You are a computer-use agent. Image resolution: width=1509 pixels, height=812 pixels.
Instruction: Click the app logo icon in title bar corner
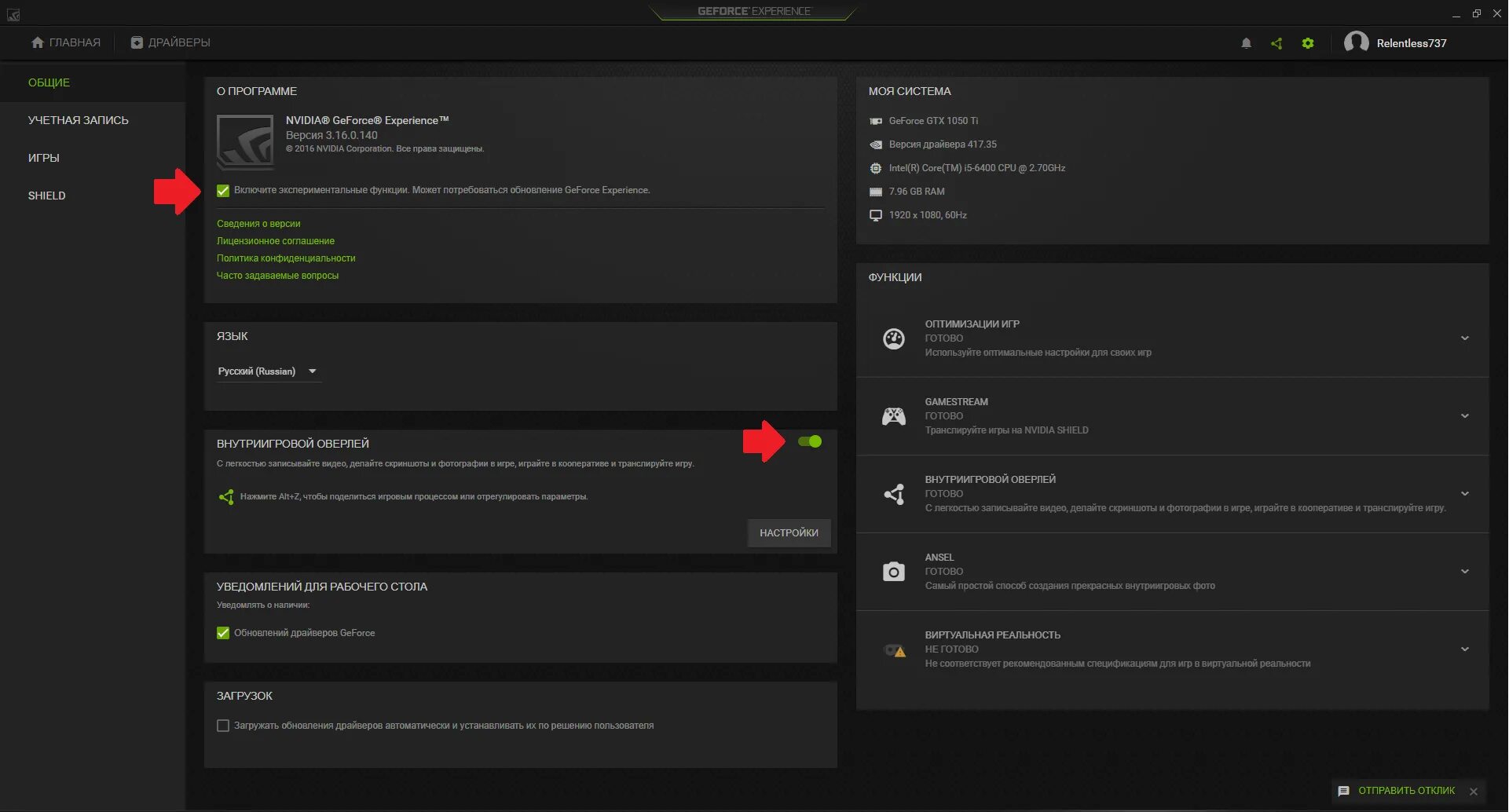pos(13,14)
